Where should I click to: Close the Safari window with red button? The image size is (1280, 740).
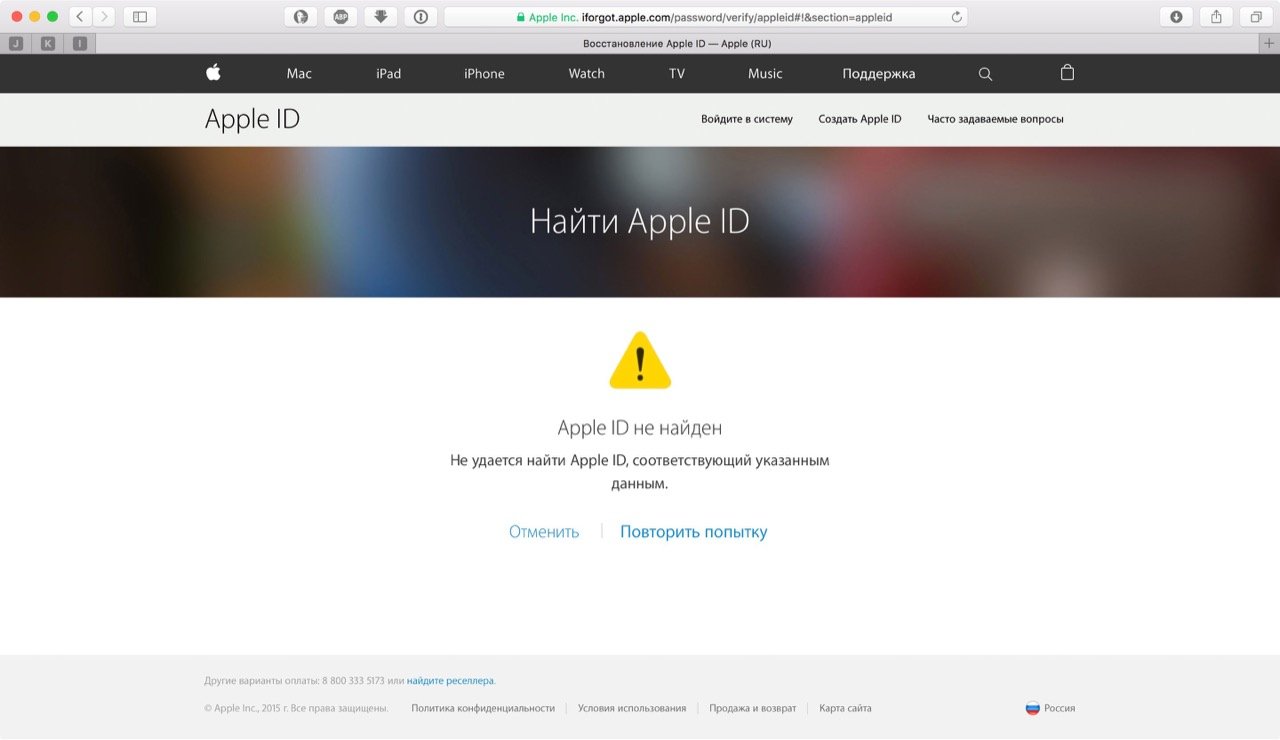tap(17, 17)
